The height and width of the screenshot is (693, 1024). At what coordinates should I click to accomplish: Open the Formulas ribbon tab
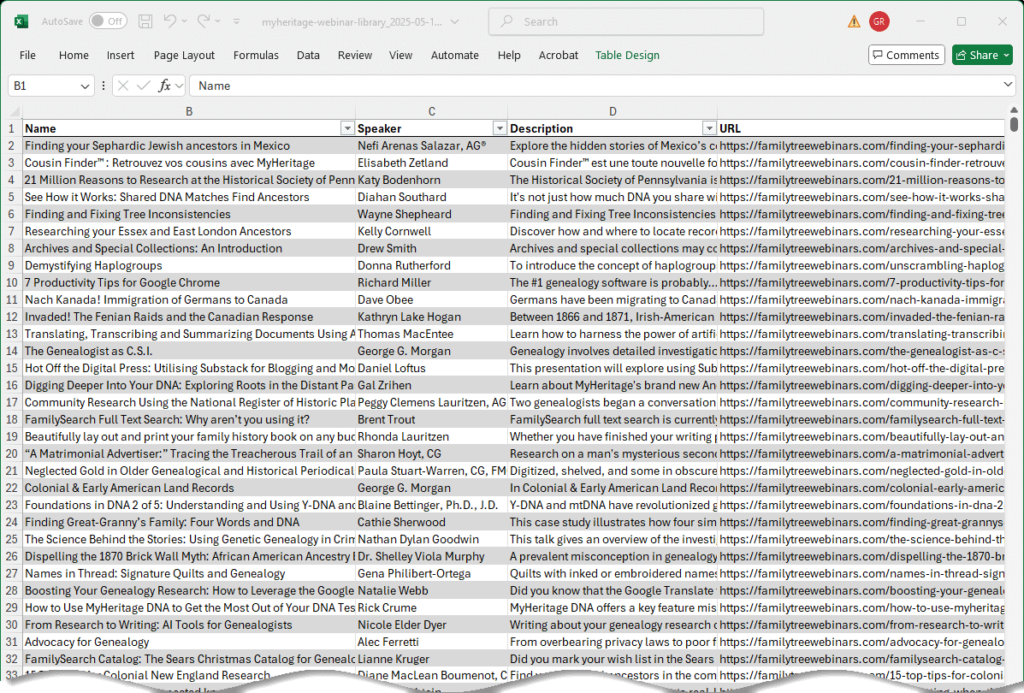(x=256, y=55)
